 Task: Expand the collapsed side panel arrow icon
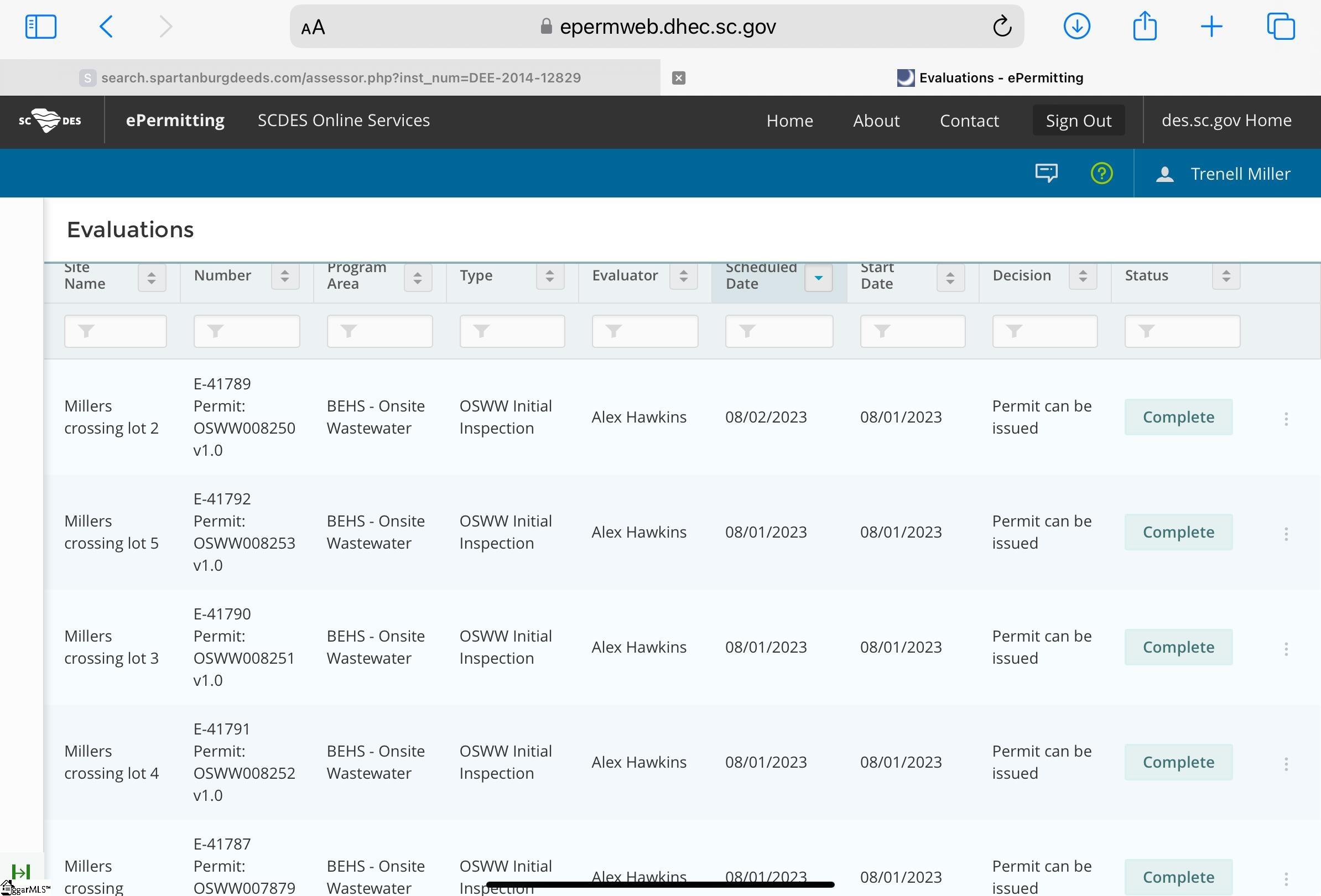20,871
